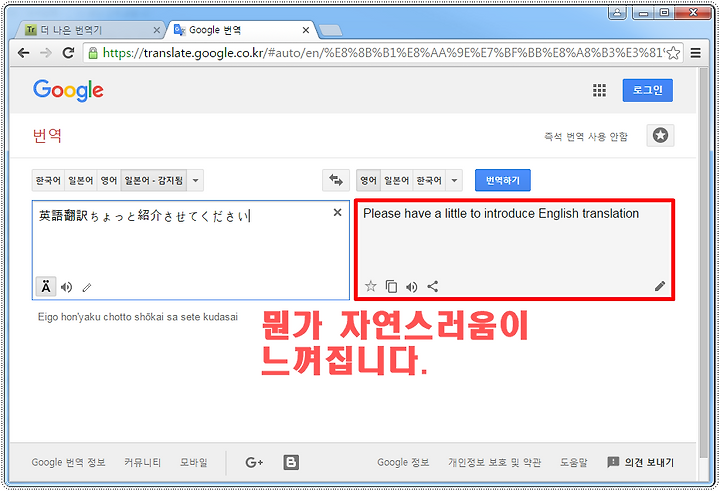Select 한국어 as target language

coord(429,181)
